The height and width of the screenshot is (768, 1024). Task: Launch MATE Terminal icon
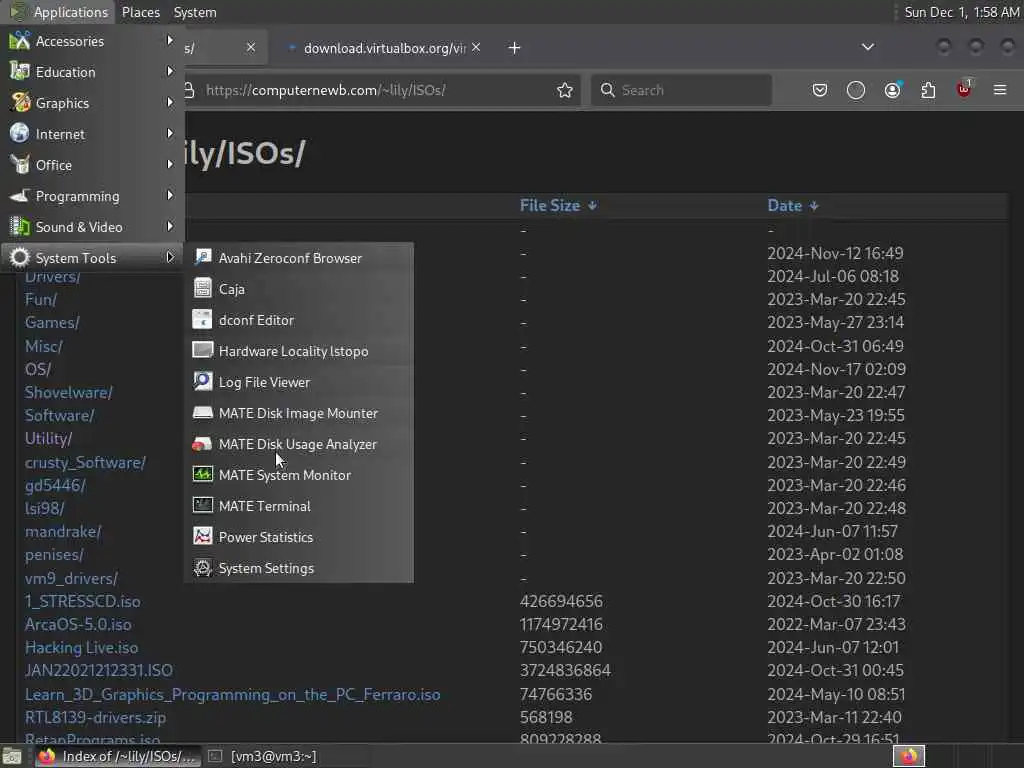[202, 505]
